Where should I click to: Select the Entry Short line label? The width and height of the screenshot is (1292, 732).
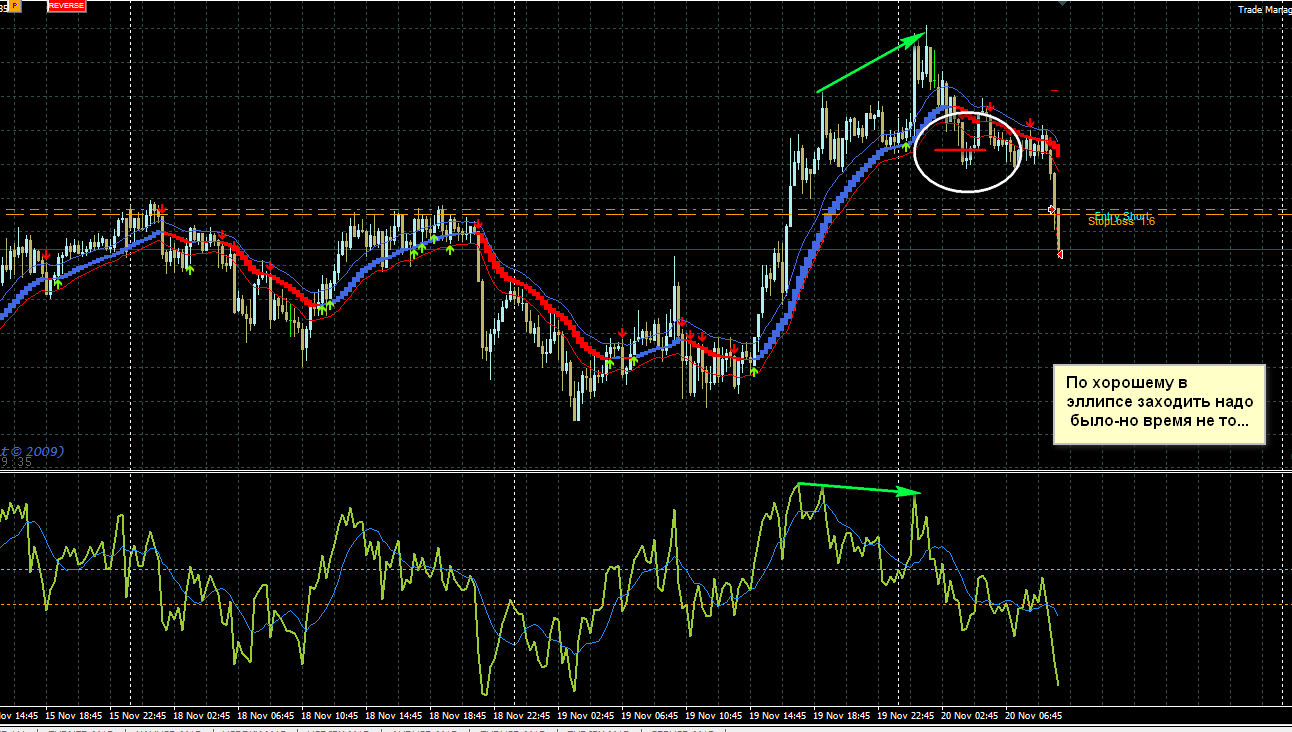[x=1120, y=215]
